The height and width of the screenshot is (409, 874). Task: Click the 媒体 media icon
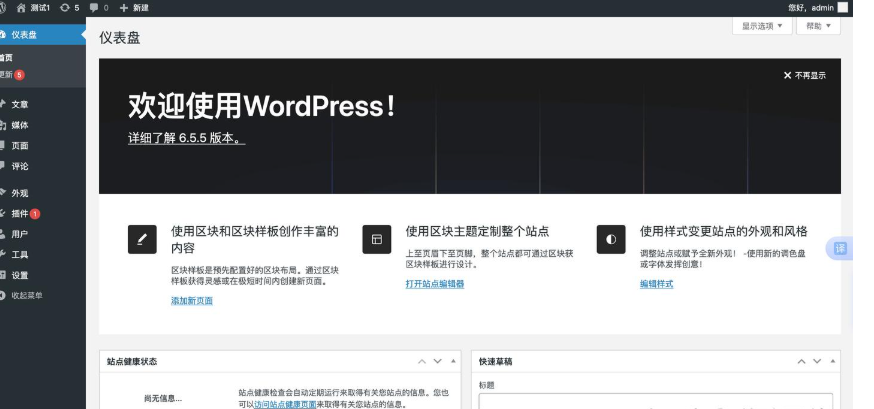click(x=3, y=125)
